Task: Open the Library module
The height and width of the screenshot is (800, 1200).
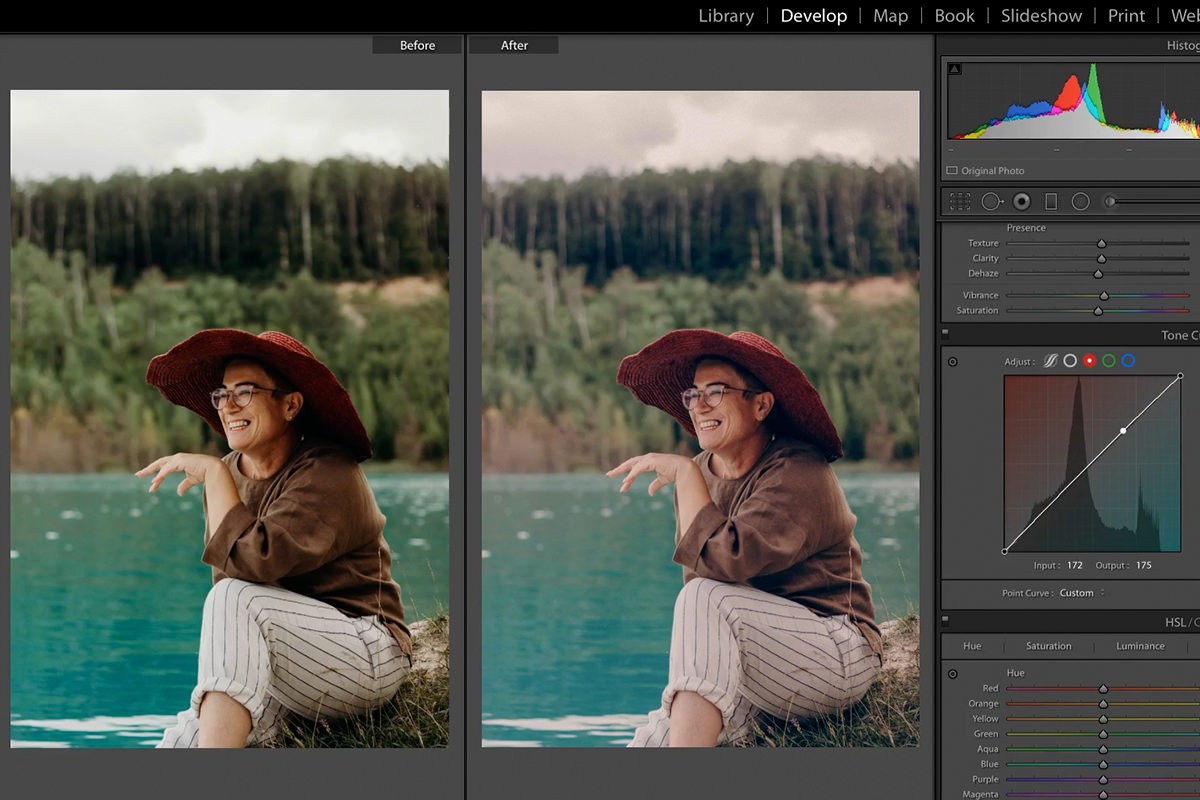Action: (726, 16)
